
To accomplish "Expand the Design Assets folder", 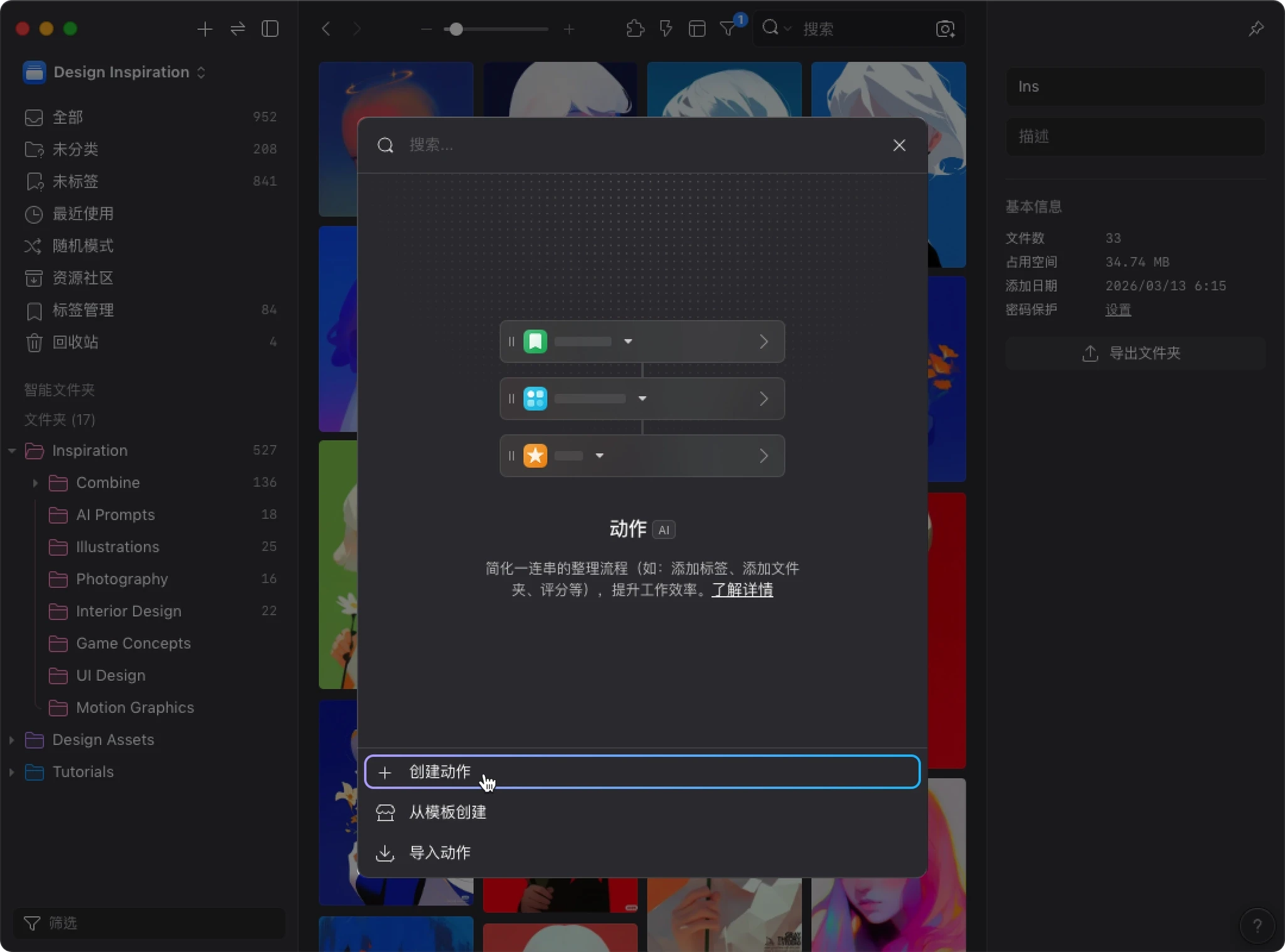I will tap(12, 740).
